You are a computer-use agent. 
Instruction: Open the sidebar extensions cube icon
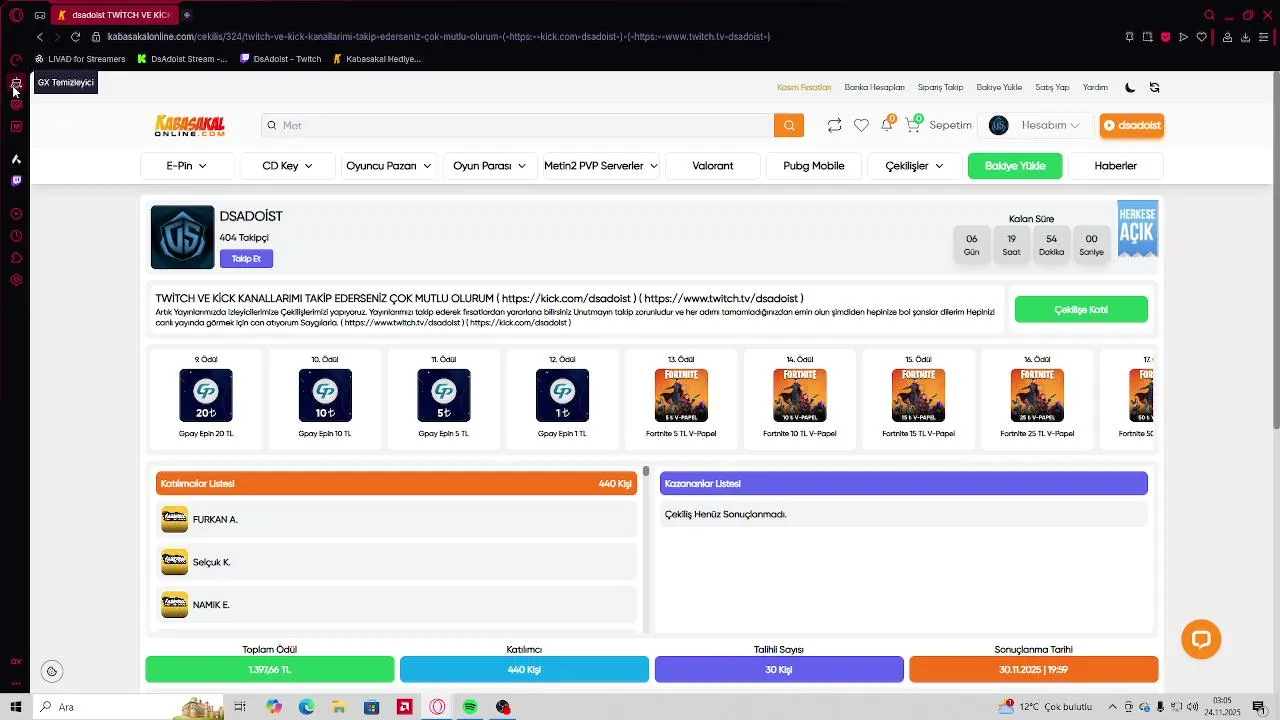tap(16, 258)
